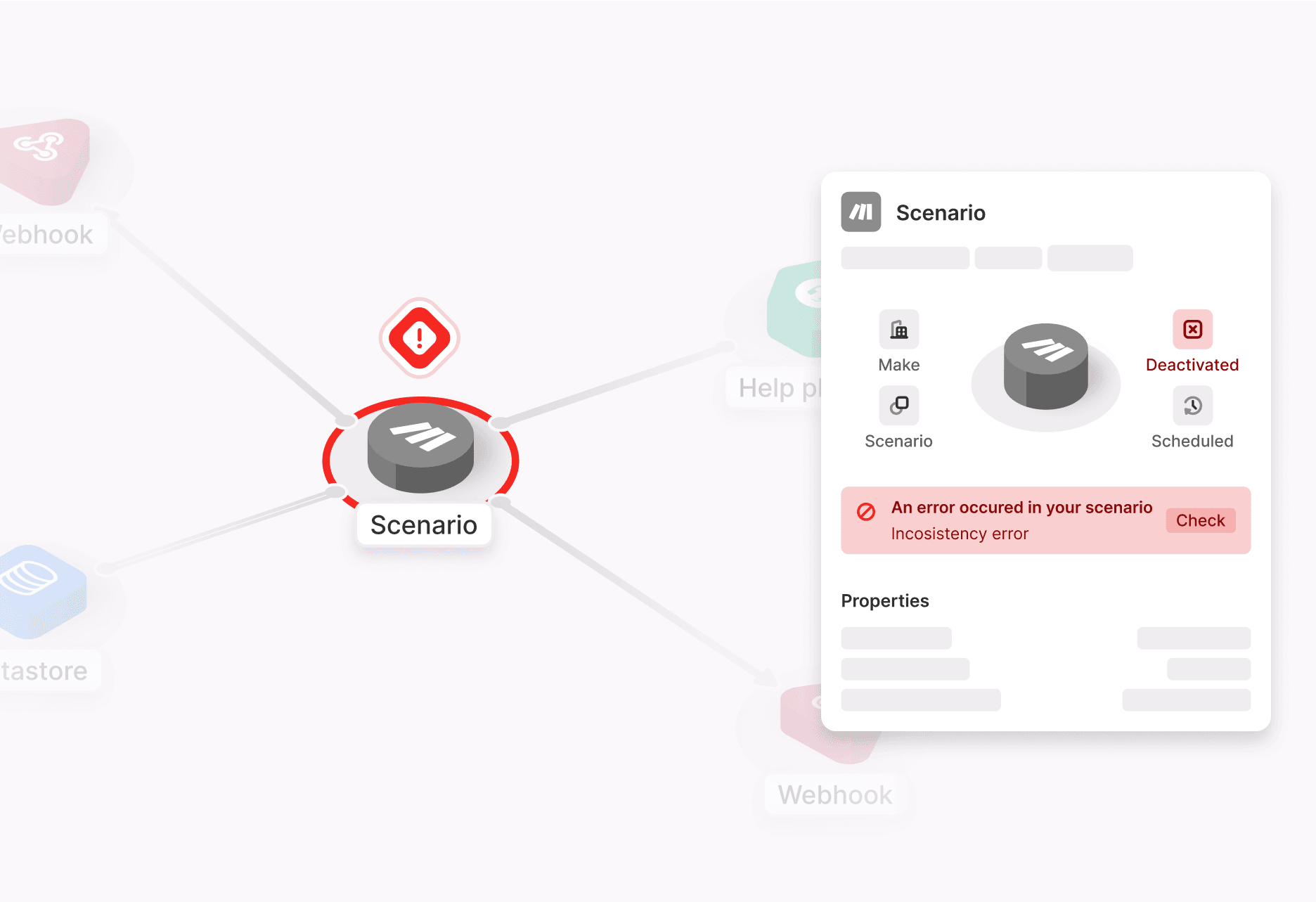Open the Make organization icon
1316x902 pixels.
coord(898,329)
